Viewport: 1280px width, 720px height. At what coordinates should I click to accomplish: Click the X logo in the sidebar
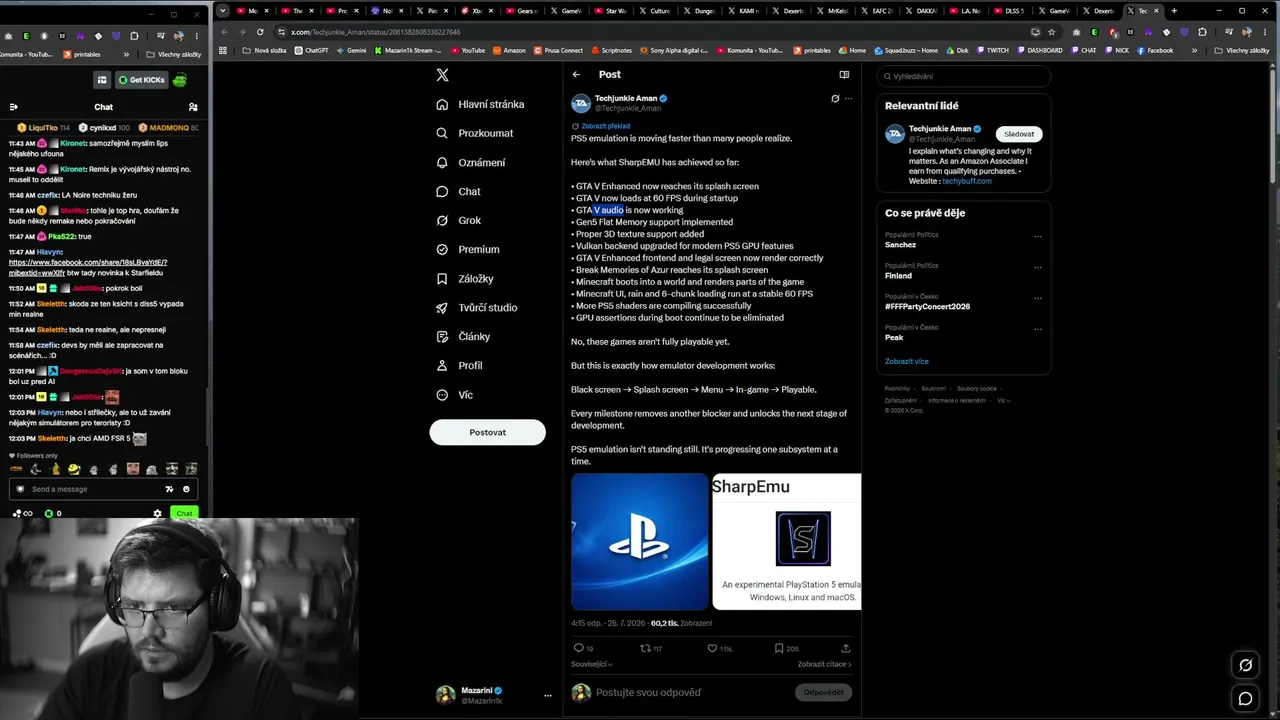click(442, 75)
